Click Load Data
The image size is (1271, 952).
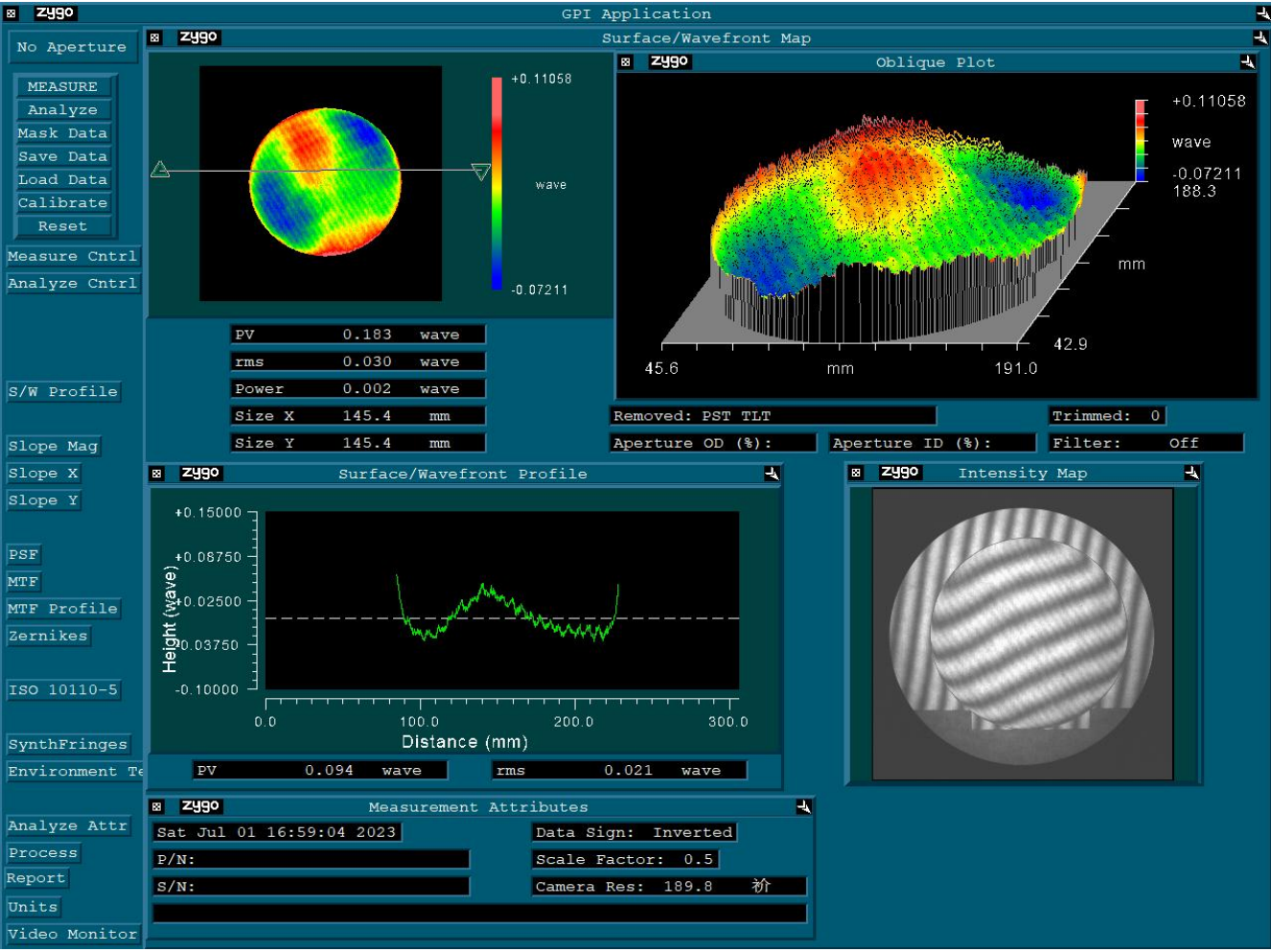click(x=63, y=179)
